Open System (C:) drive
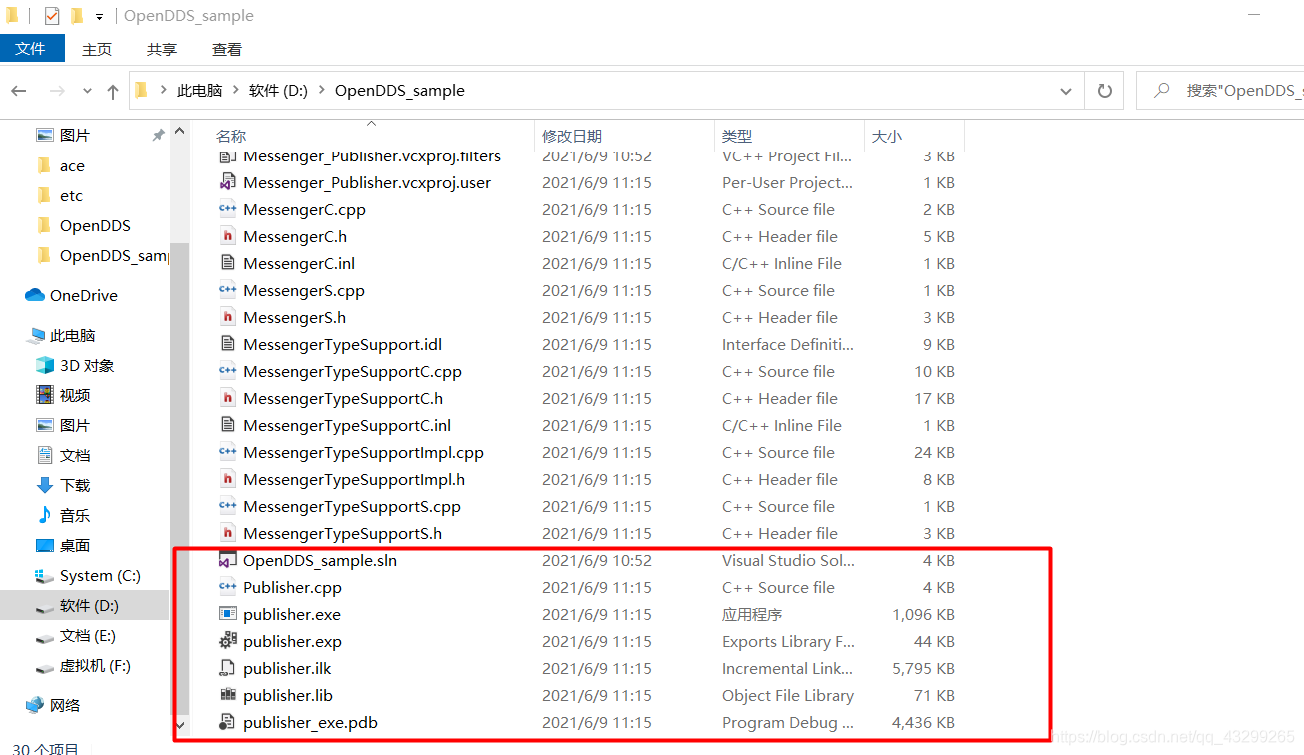Image resolution: width=1304 pixels, height=755 pixels. [100, 575]
